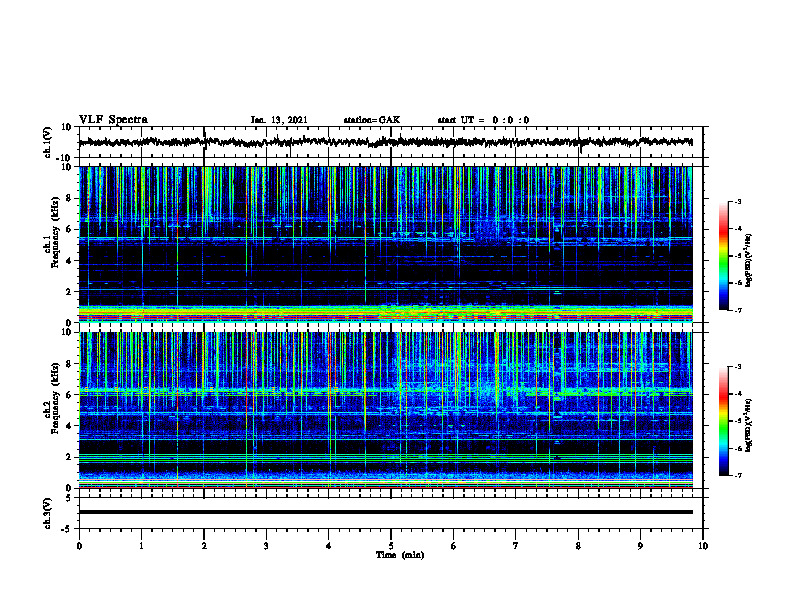This screenshot has height=612, width=792.
Task: Click time axis tick label "9"
Action: 640,546
